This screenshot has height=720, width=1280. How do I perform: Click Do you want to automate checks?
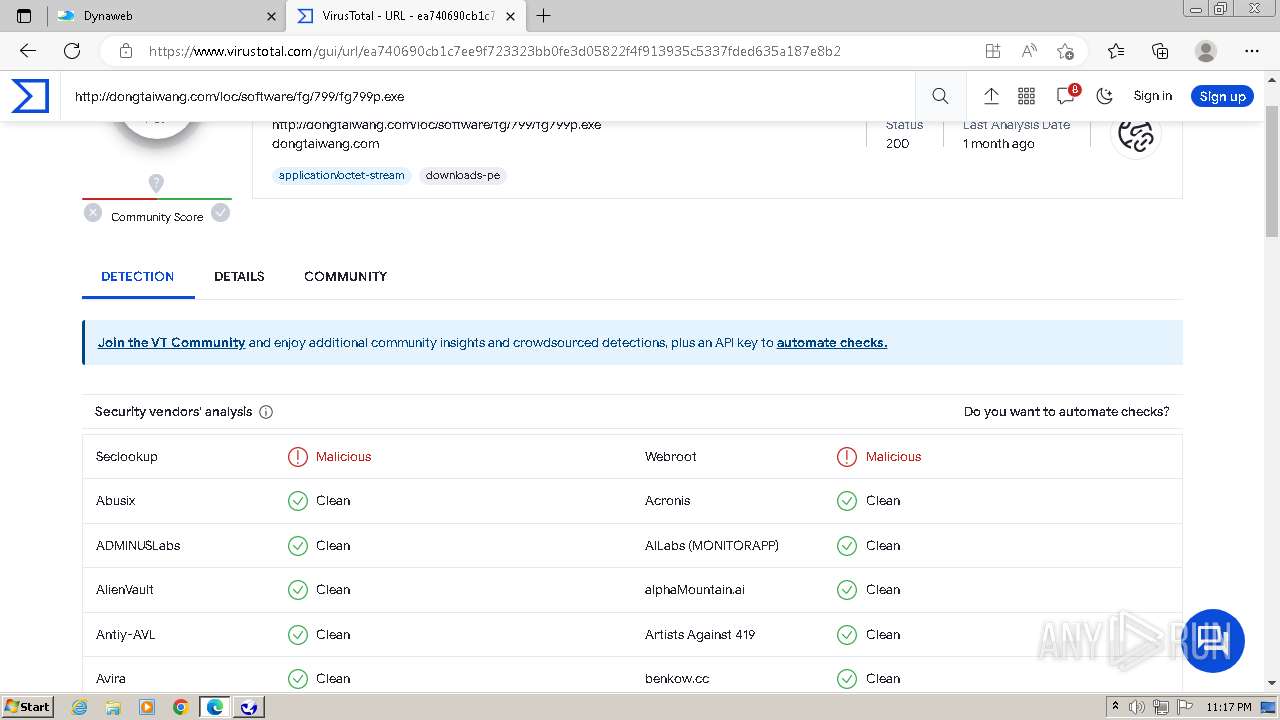(1066, 411)
